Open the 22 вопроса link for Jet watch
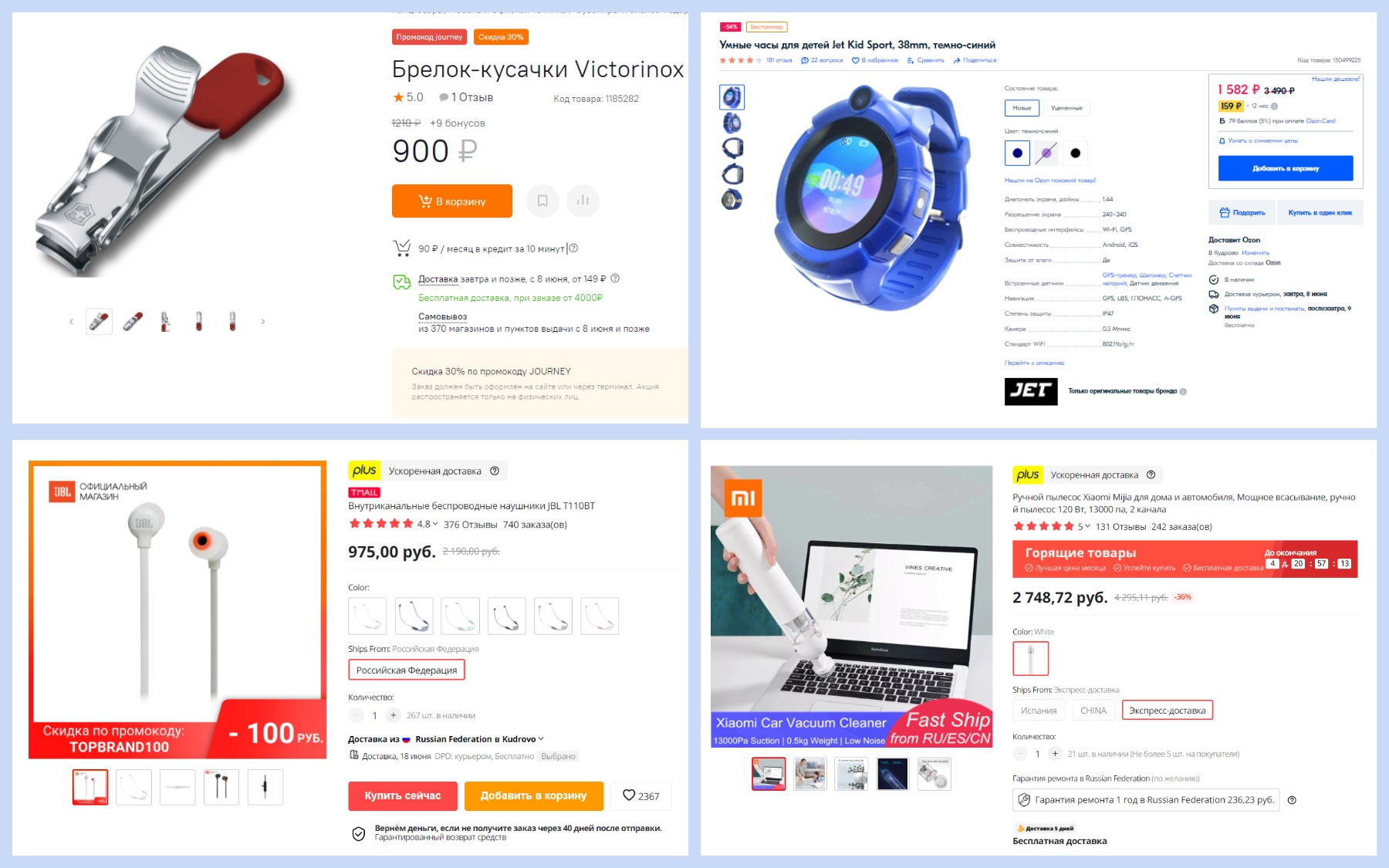This screenshot has height=868, width=1389. click(x=822, y=60)
